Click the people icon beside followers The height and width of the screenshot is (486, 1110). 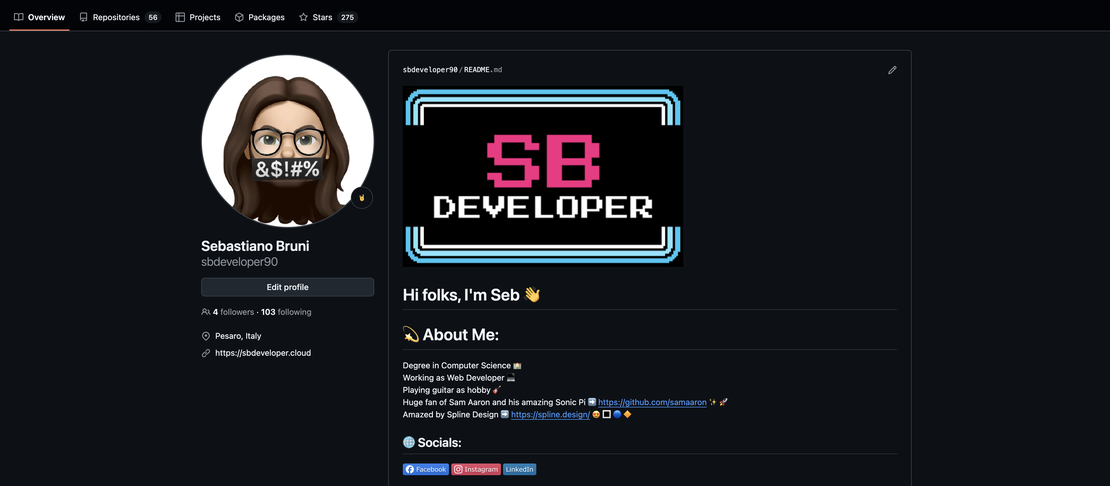tap(205, 312)
